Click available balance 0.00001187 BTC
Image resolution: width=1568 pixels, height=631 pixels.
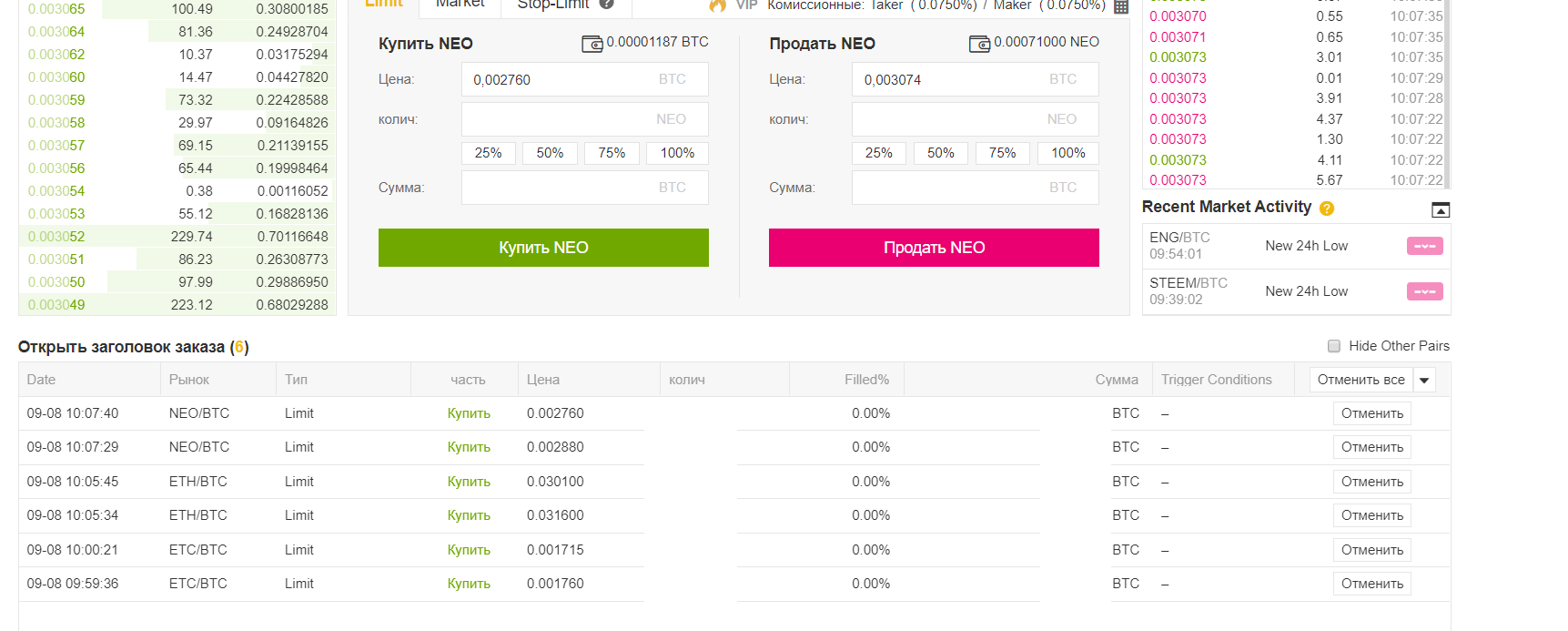(657, 42)
